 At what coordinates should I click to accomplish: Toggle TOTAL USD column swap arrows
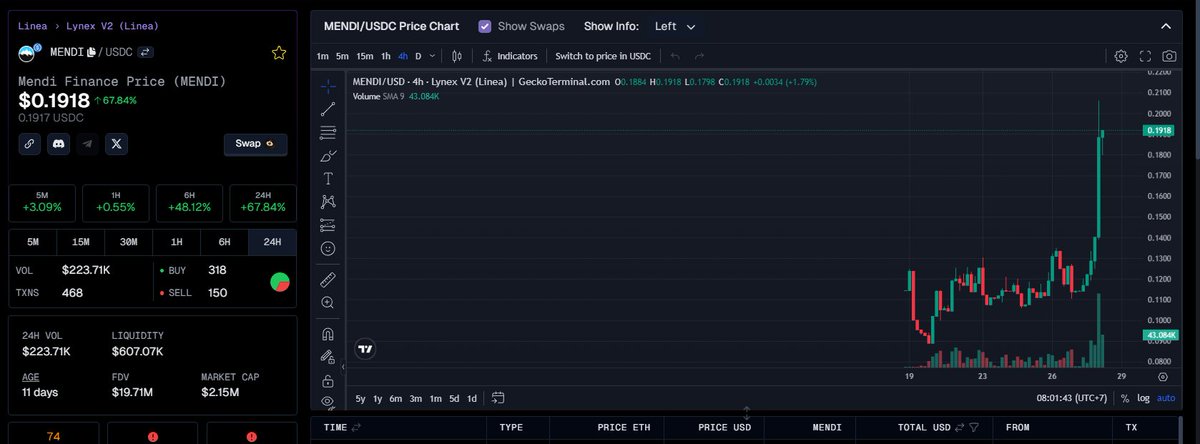[x=962, y=427]
